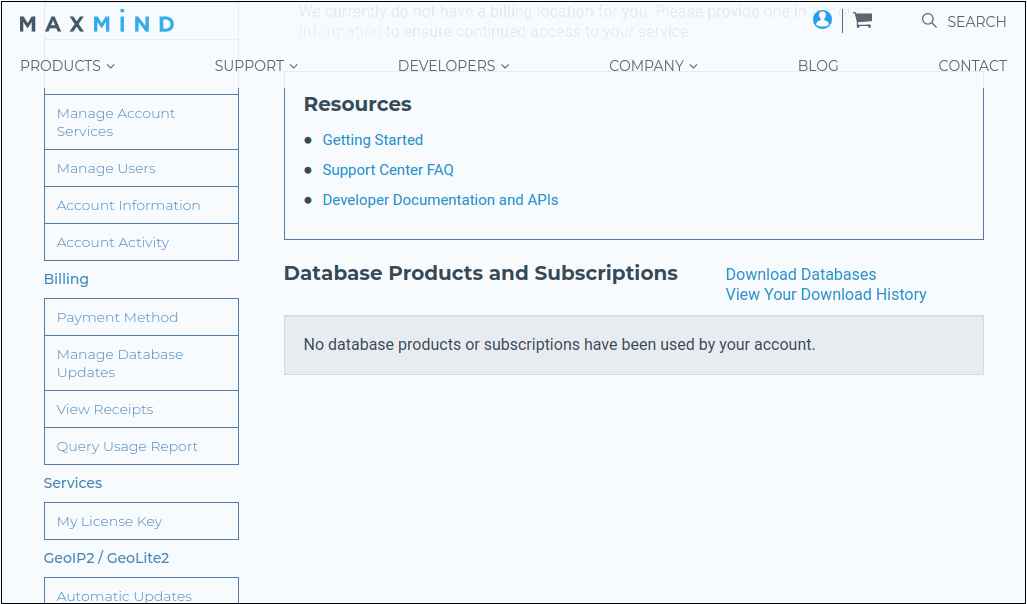Click the Resources heading
The width and height of the screenshot is (1027, 604).
tap(358, 104)
